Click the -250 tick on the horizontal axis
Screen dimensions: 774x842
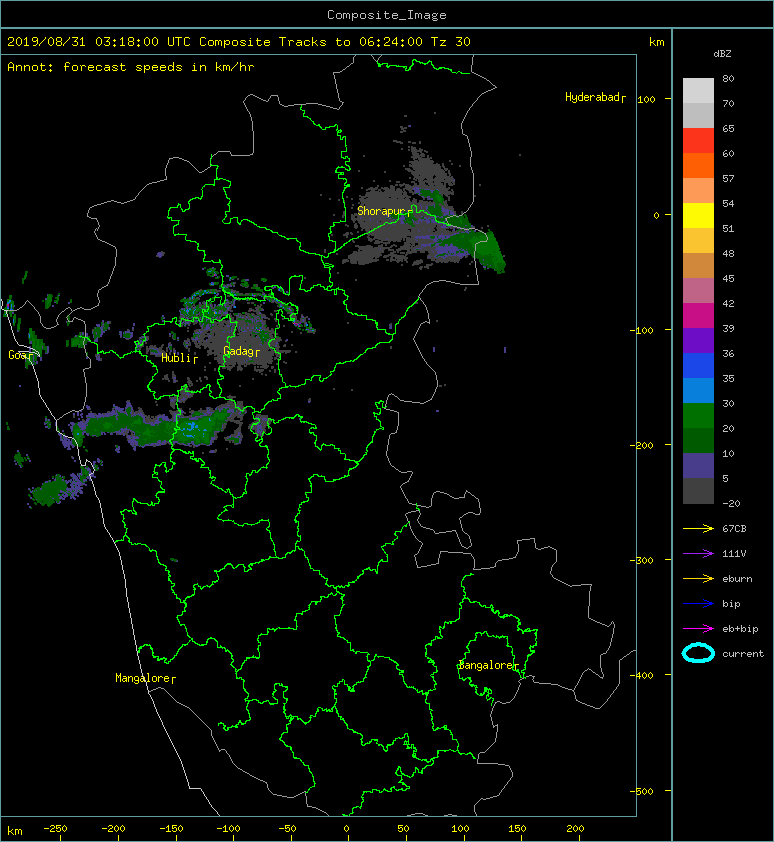point(55,829)
